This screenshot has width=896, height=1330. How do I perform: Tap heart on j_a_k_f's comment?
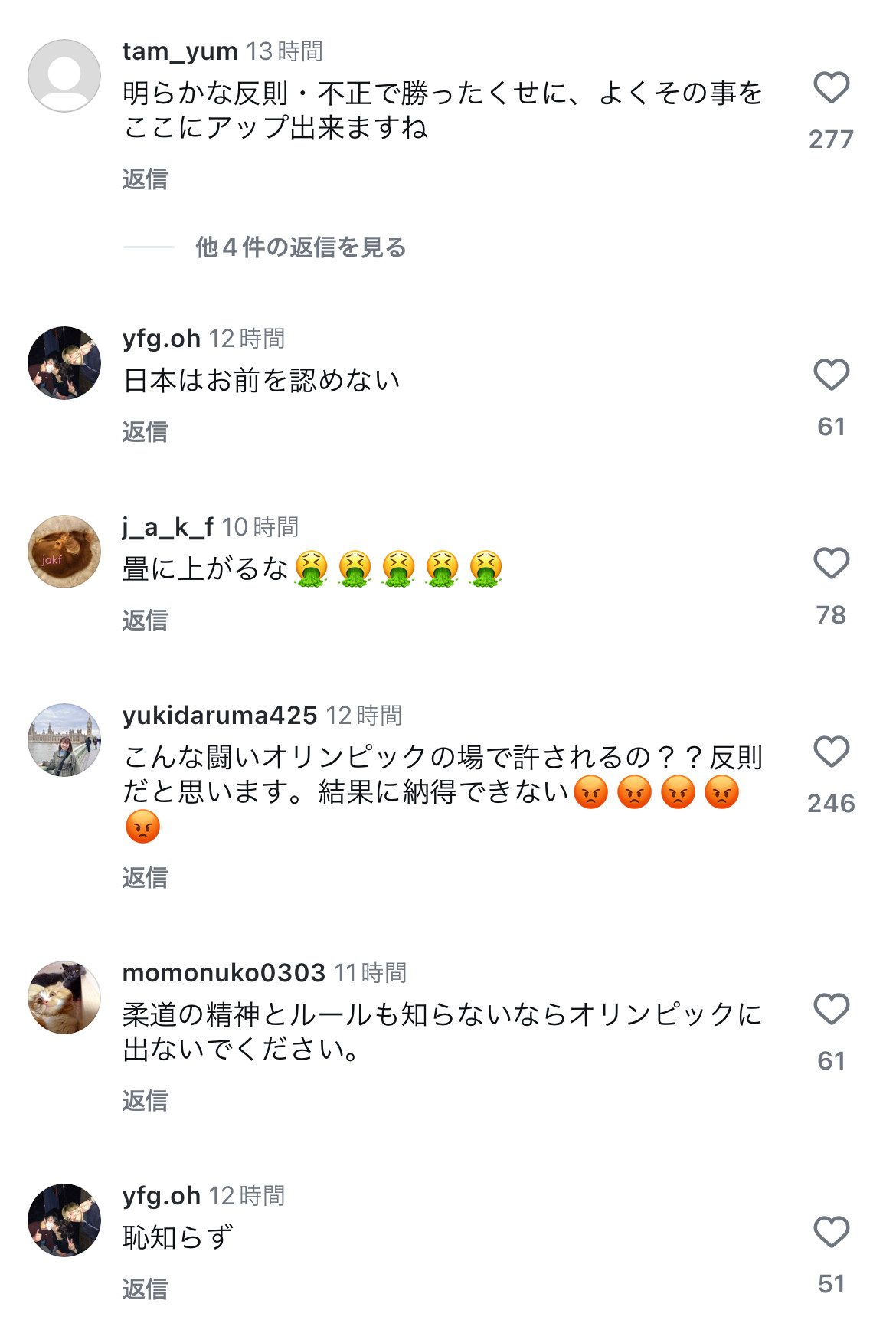[x=831, y=563]
